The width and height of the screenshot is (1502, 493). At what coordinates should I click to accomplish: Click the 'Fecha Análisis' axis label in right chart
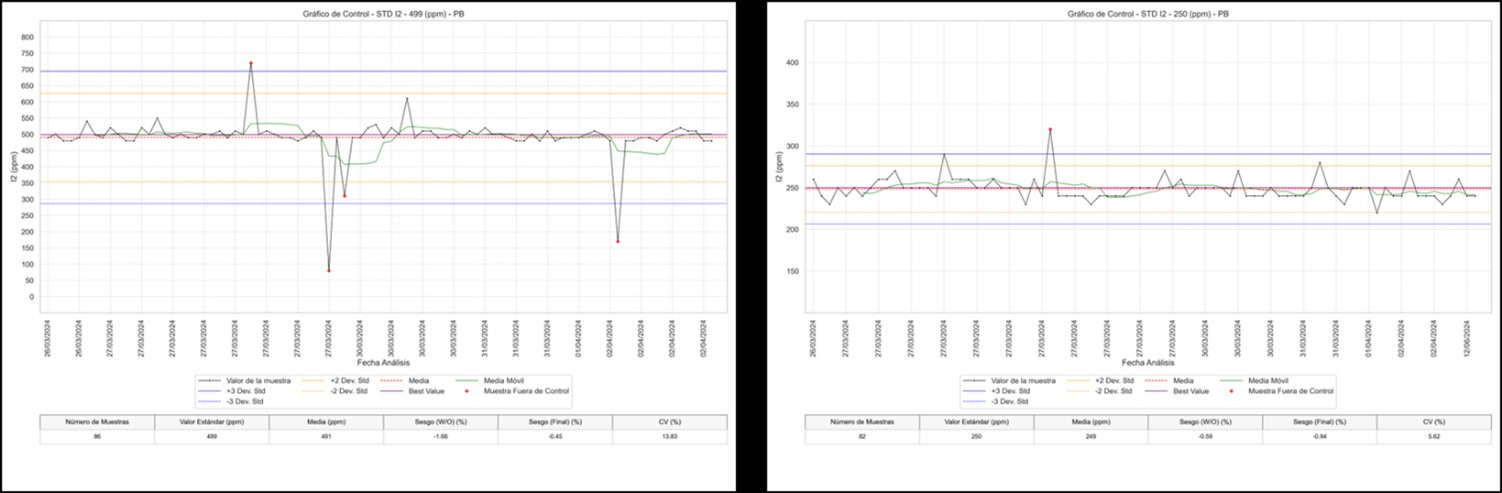click(x=1146, y=362)
